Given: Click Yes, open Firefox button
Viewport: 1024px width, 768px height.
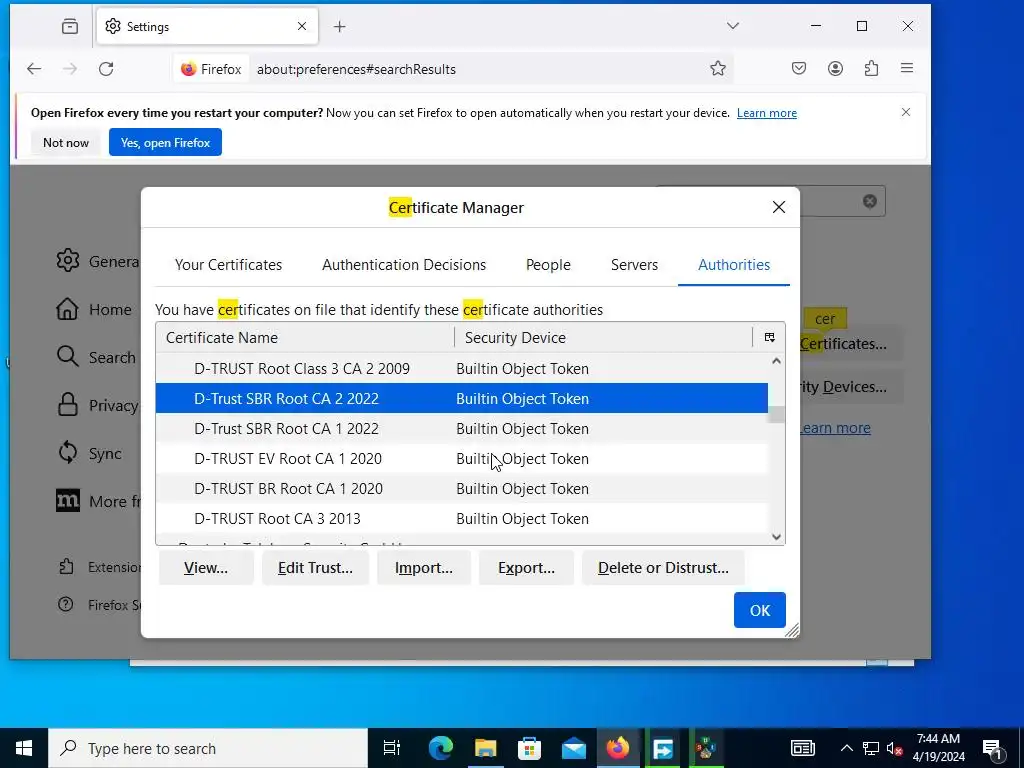Looking at the screenshot, I should click(x=165, y=142).
